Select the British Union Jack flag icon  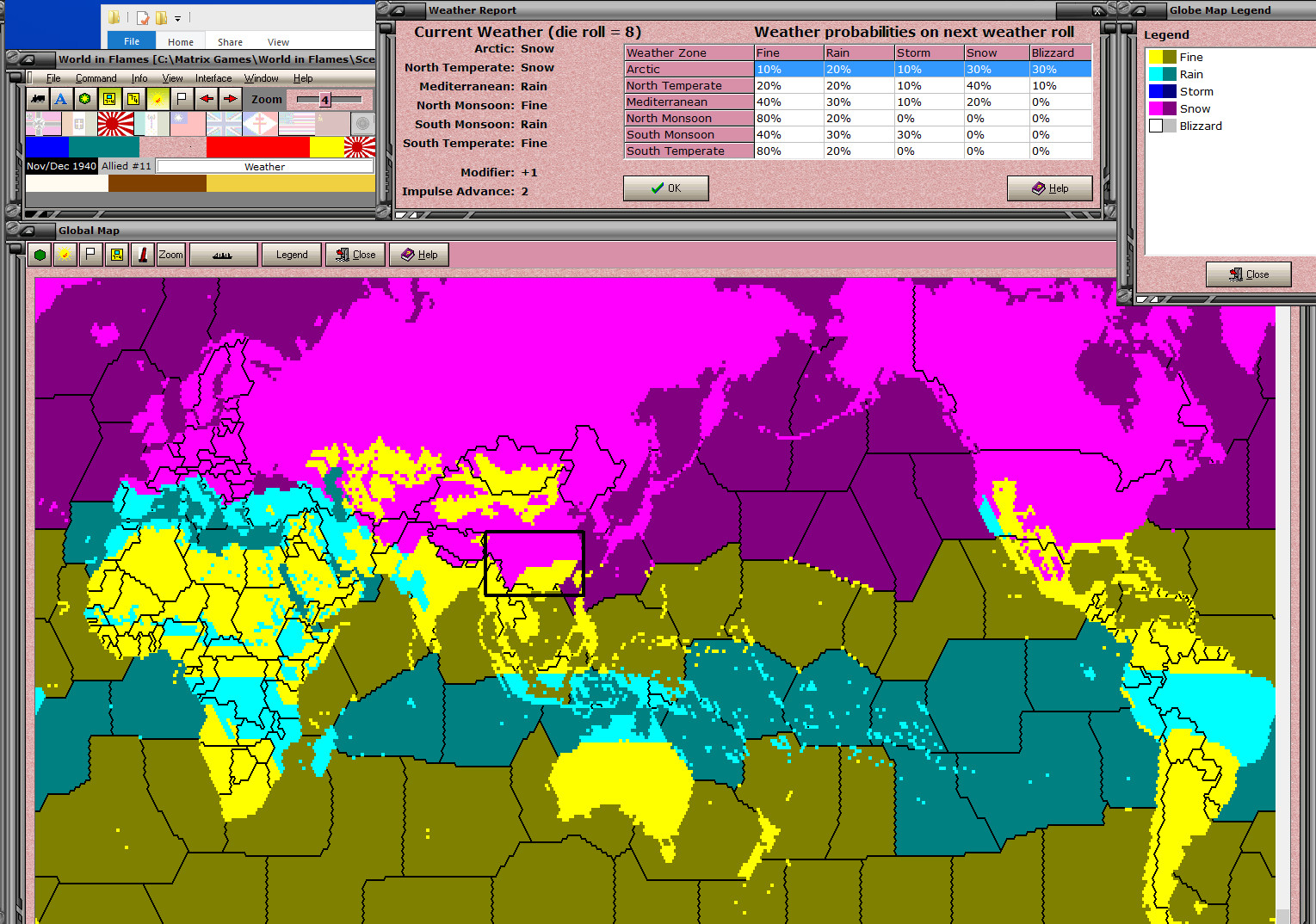(224, 124)
